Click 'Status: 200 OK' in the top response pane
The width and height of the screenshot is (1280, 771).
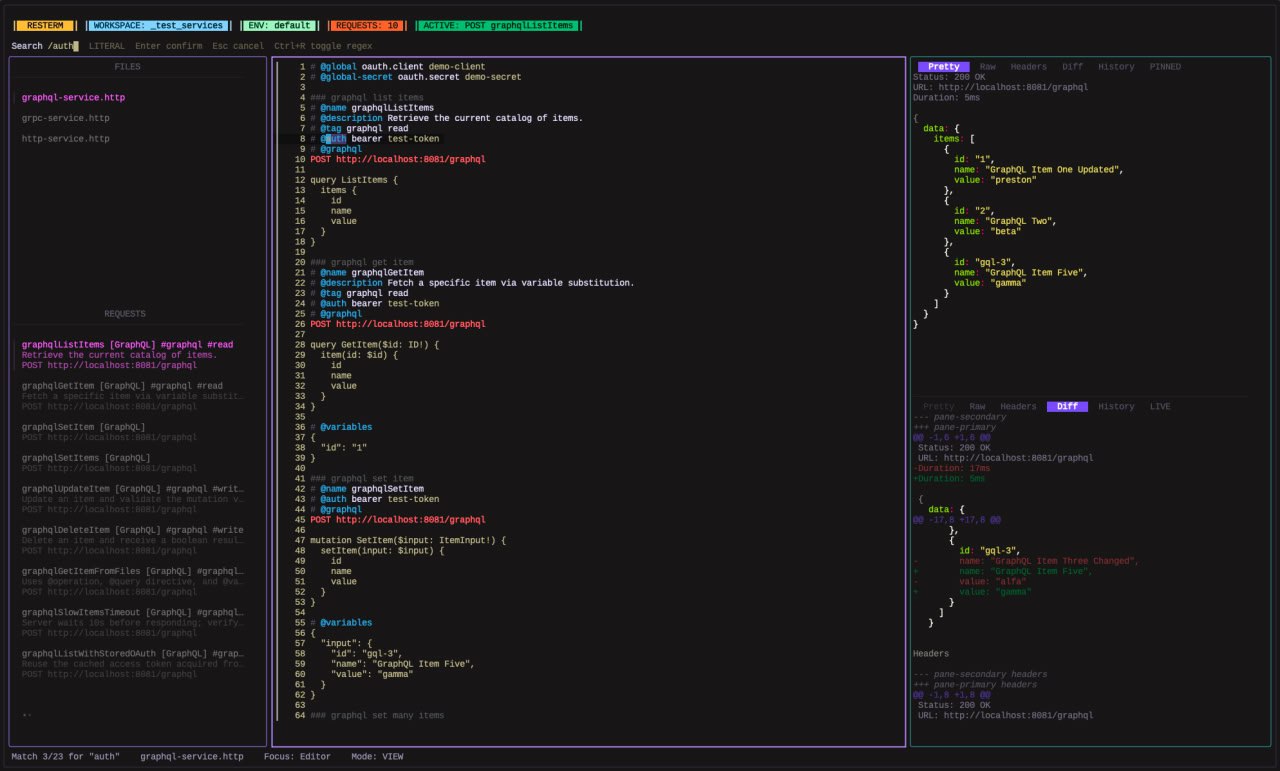pyautogui.click(x=949, y=77)
